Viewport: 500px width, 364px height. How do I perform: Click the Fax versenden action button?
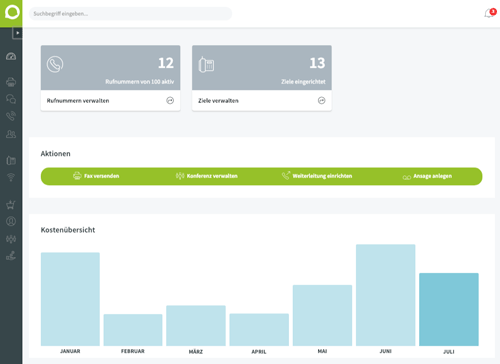tap(96, 176)
